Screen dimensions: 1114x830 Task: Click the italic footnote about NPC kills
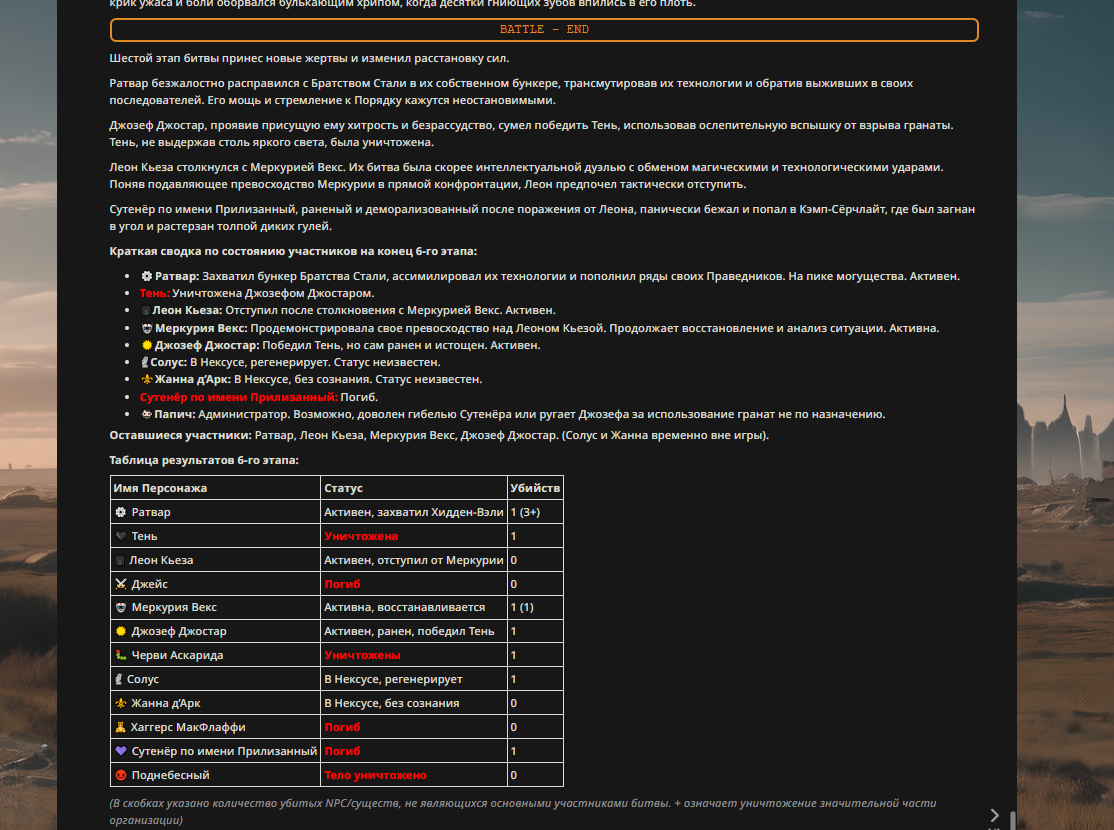(x=523, y=812)
